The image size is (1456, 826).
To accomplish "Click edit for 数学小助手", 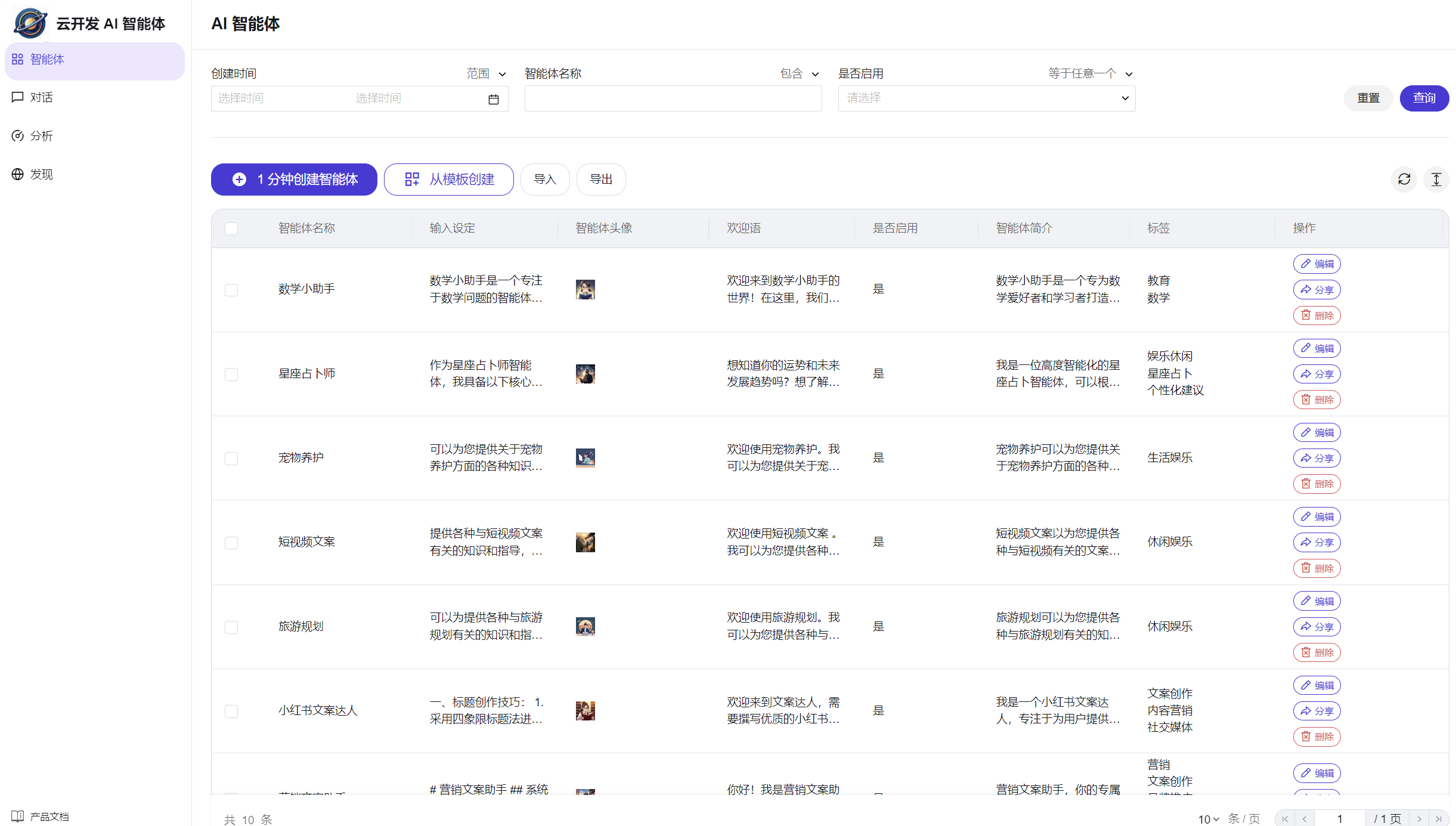I will [x=1316, y=264].
